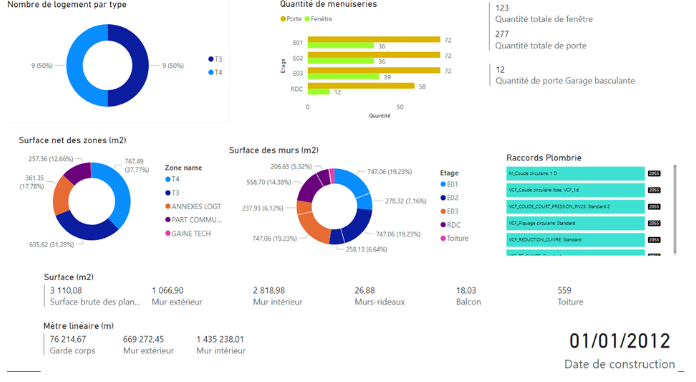This screenshot has width=696, height=382.
Task: Click T3 in the Zone name legend
Action: point(172,193)
